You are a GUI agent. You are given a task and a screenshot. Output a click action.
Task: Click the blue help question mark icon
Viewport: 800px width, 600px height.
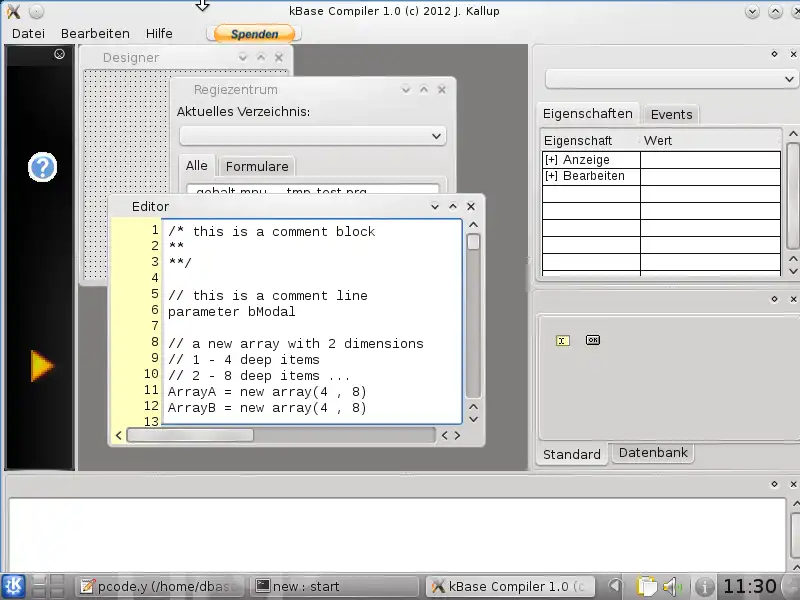[42, 167]
